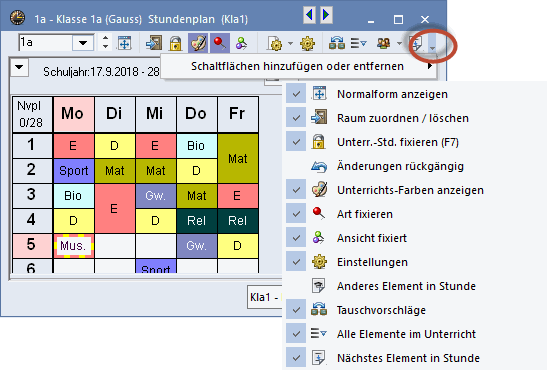Toggle the Tauschvorschläge menu checkmark
Viewport: 547px width, 370px height.
click(296, 310)
